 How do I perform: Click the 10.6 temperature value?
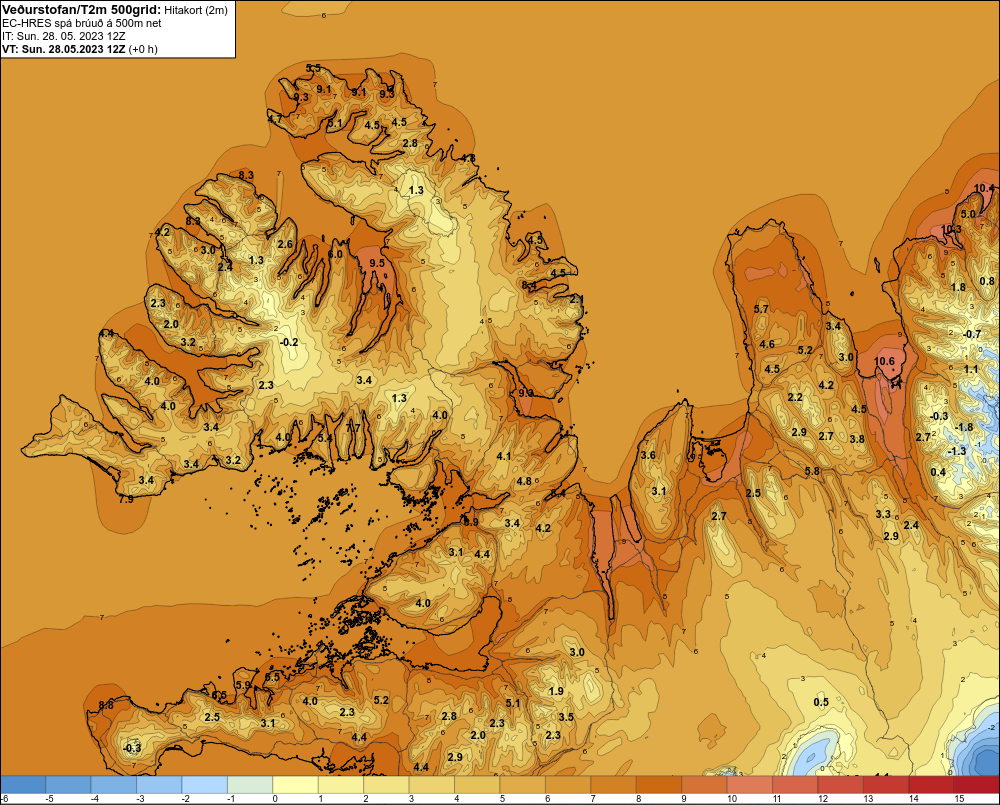pyautogui.click(x=884, y=361)
